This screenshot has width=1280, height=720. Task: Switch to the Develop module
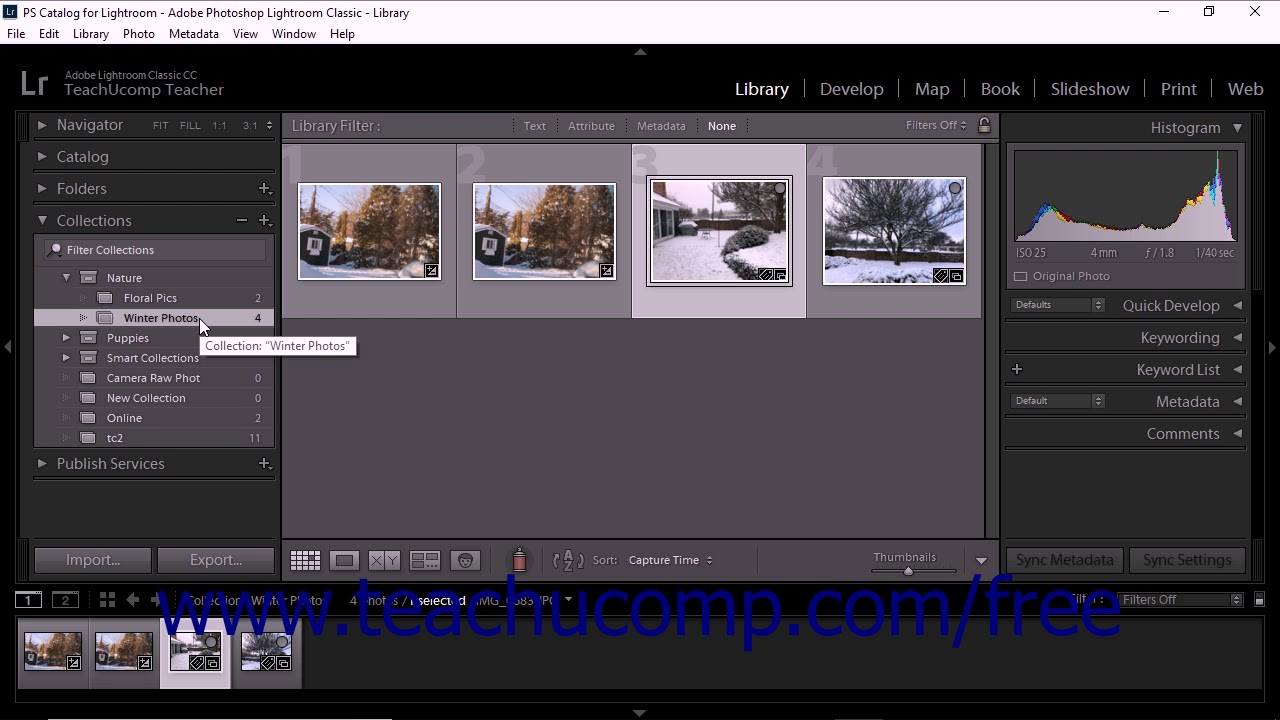(852, 89)
